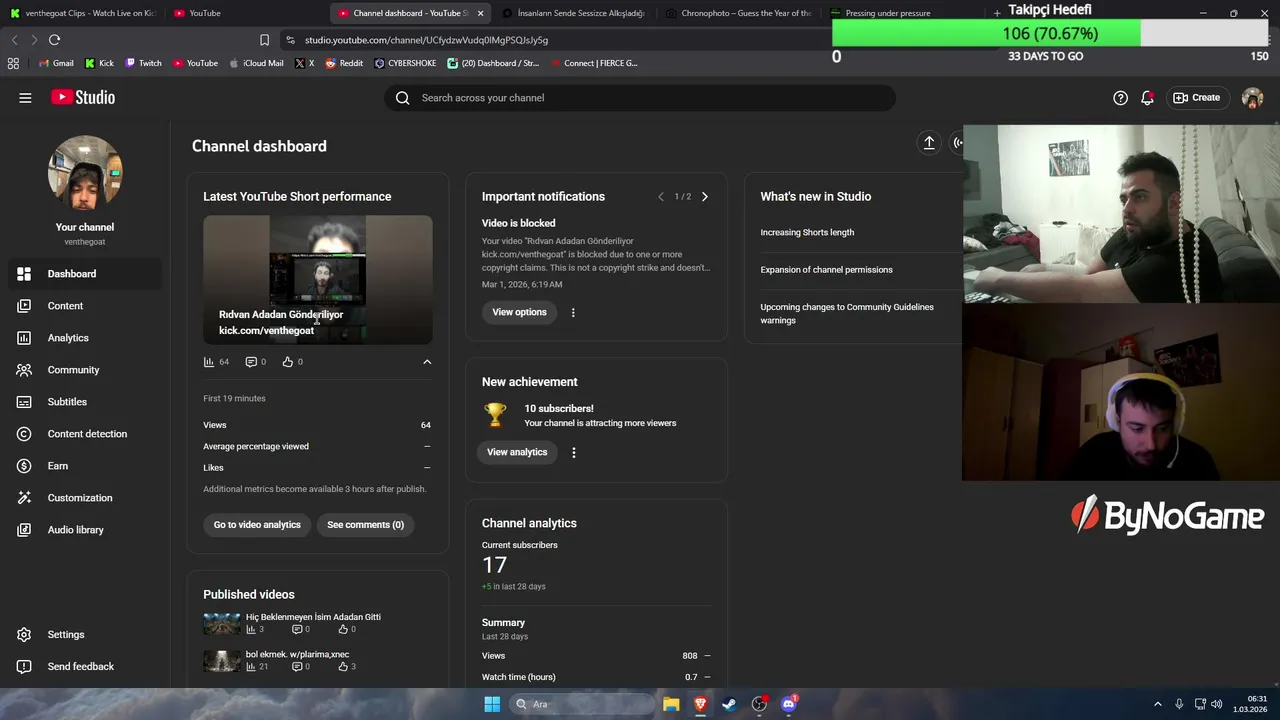Open Brave browser from taskbar
Image resolution: width=1280 pixels, height=720 pixels.
pyautogui.click(x=700, y=704)
